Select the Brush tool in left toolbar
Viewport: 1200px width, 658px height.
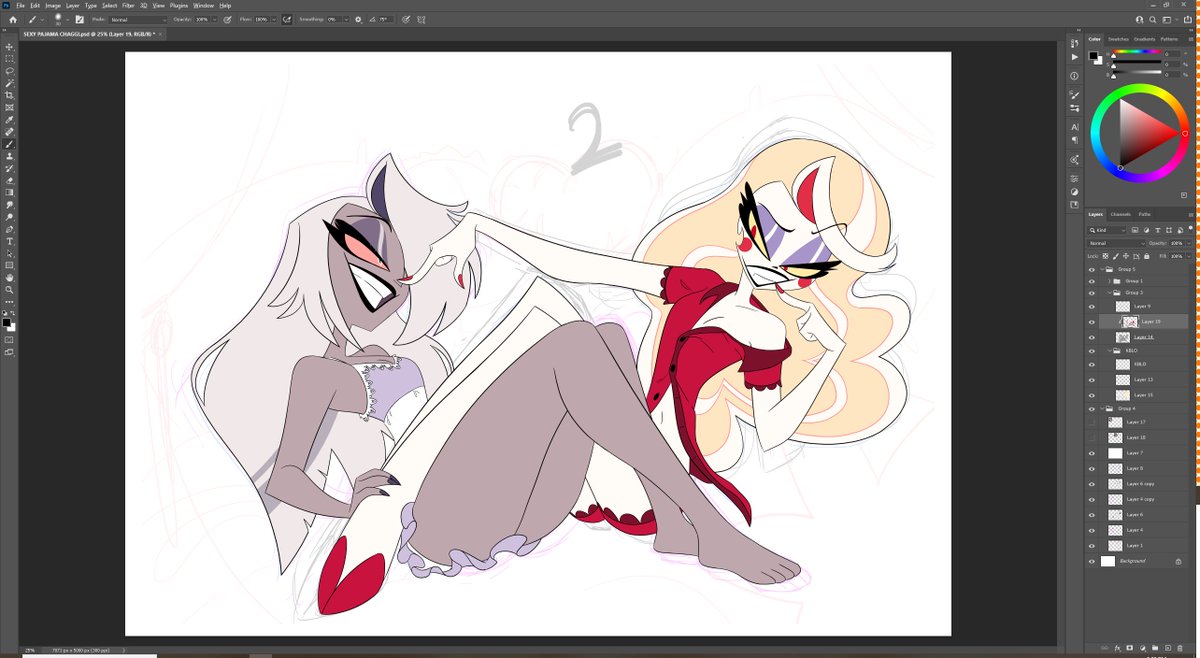(10, 144)
